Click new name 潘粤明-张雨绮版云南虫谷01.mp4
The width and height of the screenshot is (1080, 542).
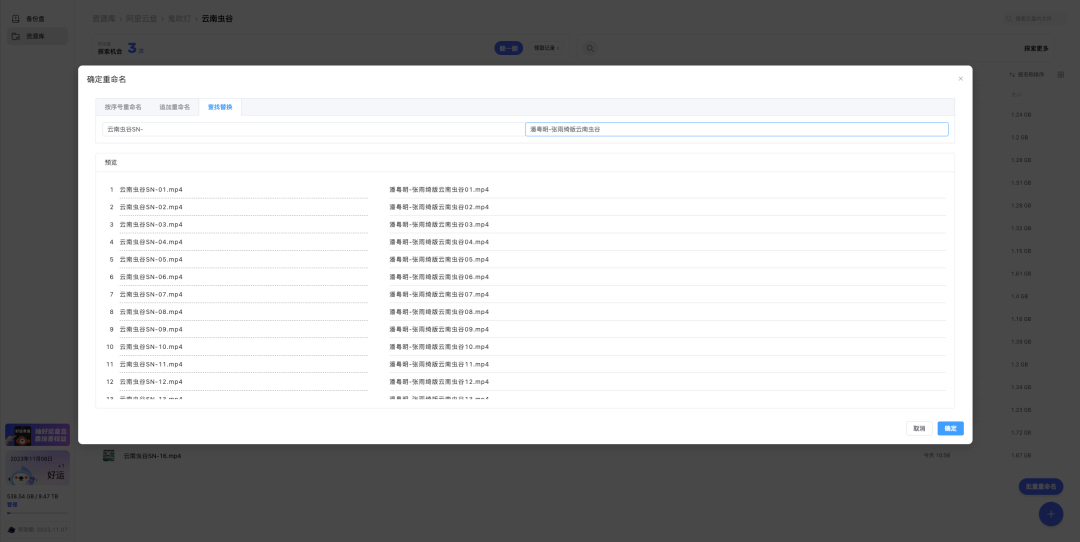click(x=439, y=189)
